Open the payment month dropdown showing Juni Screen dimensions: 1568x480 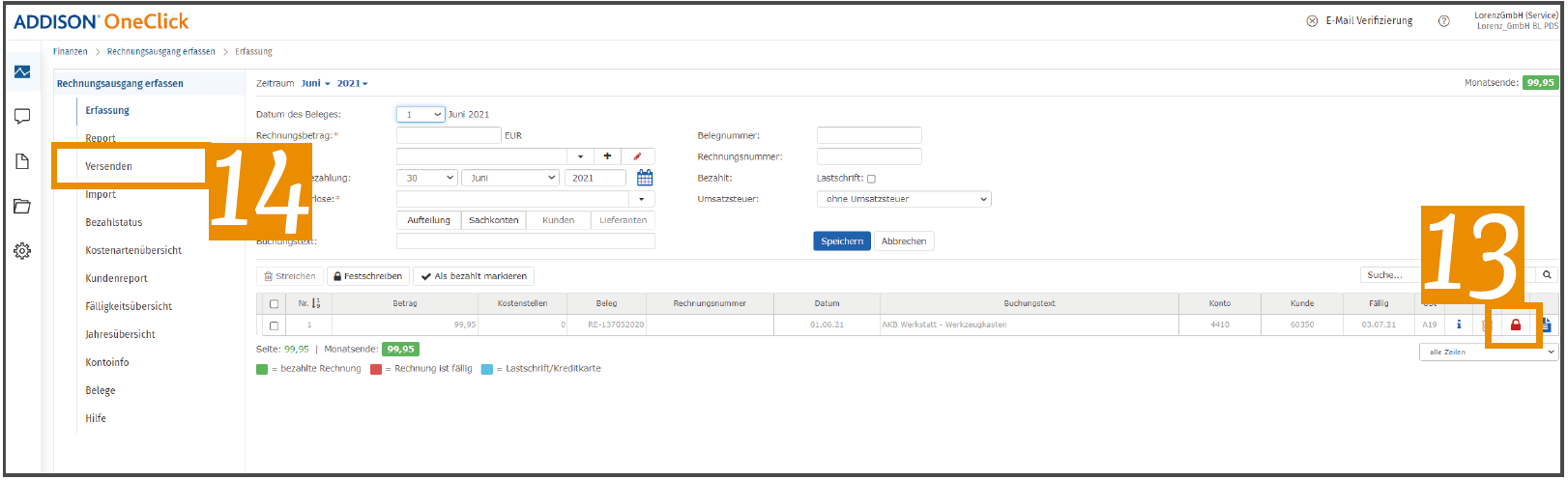(510, 178)
